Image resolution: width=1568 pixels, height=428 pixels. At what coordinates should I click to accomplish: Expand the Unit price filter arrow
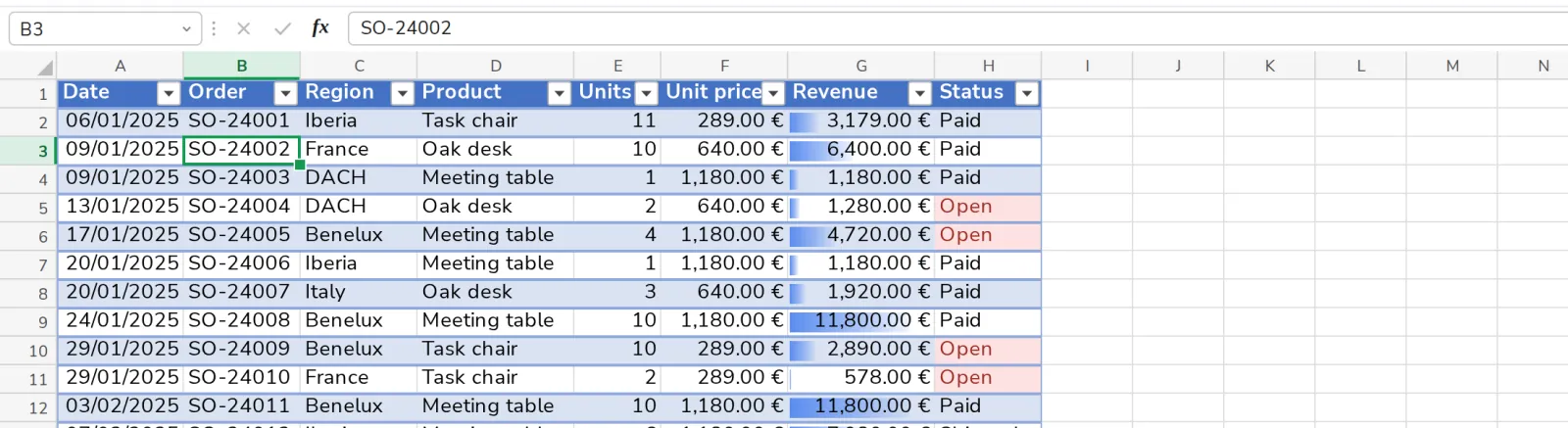[x=773, y=93]
